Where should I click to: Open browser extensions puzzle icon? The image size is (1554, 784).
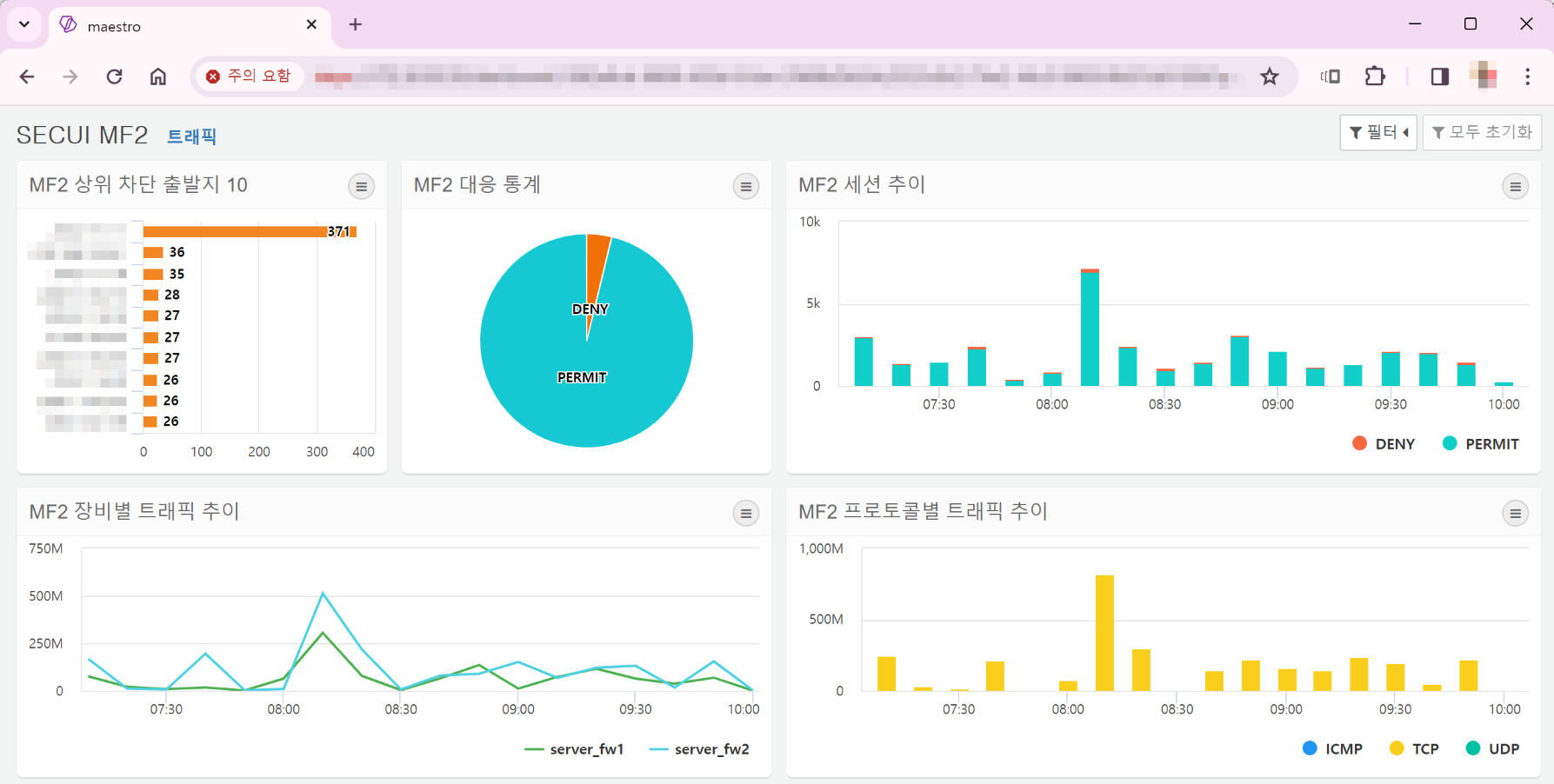click(x=1374, y=76)
